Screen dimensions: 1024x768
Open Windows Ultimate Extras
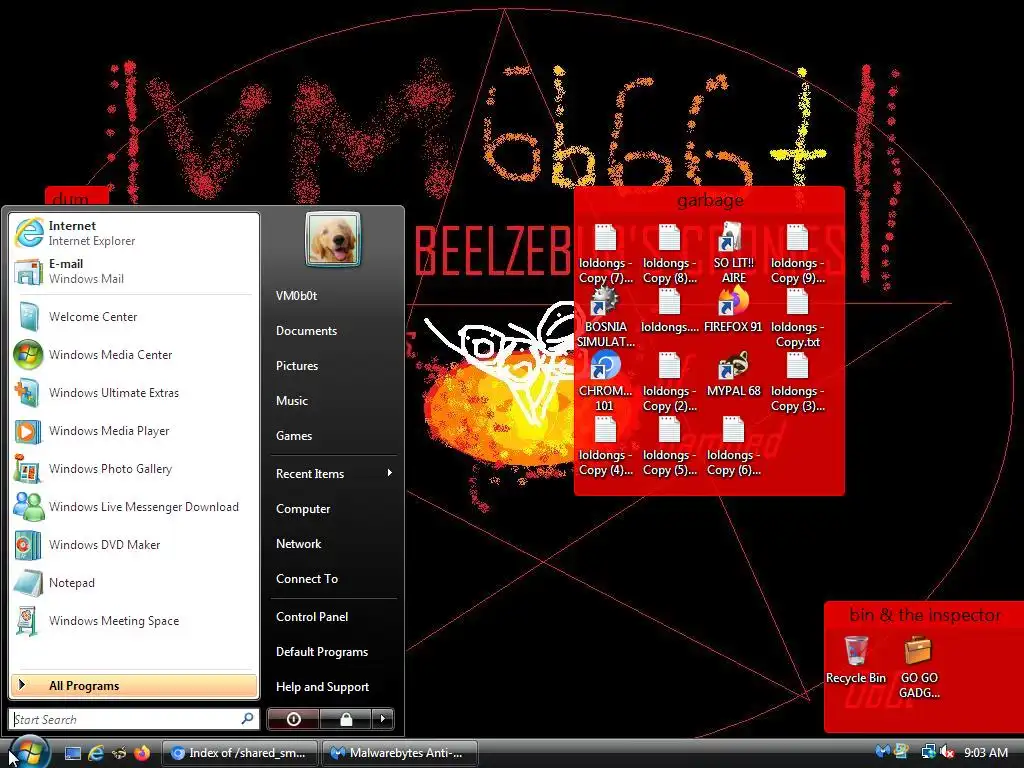134,392
